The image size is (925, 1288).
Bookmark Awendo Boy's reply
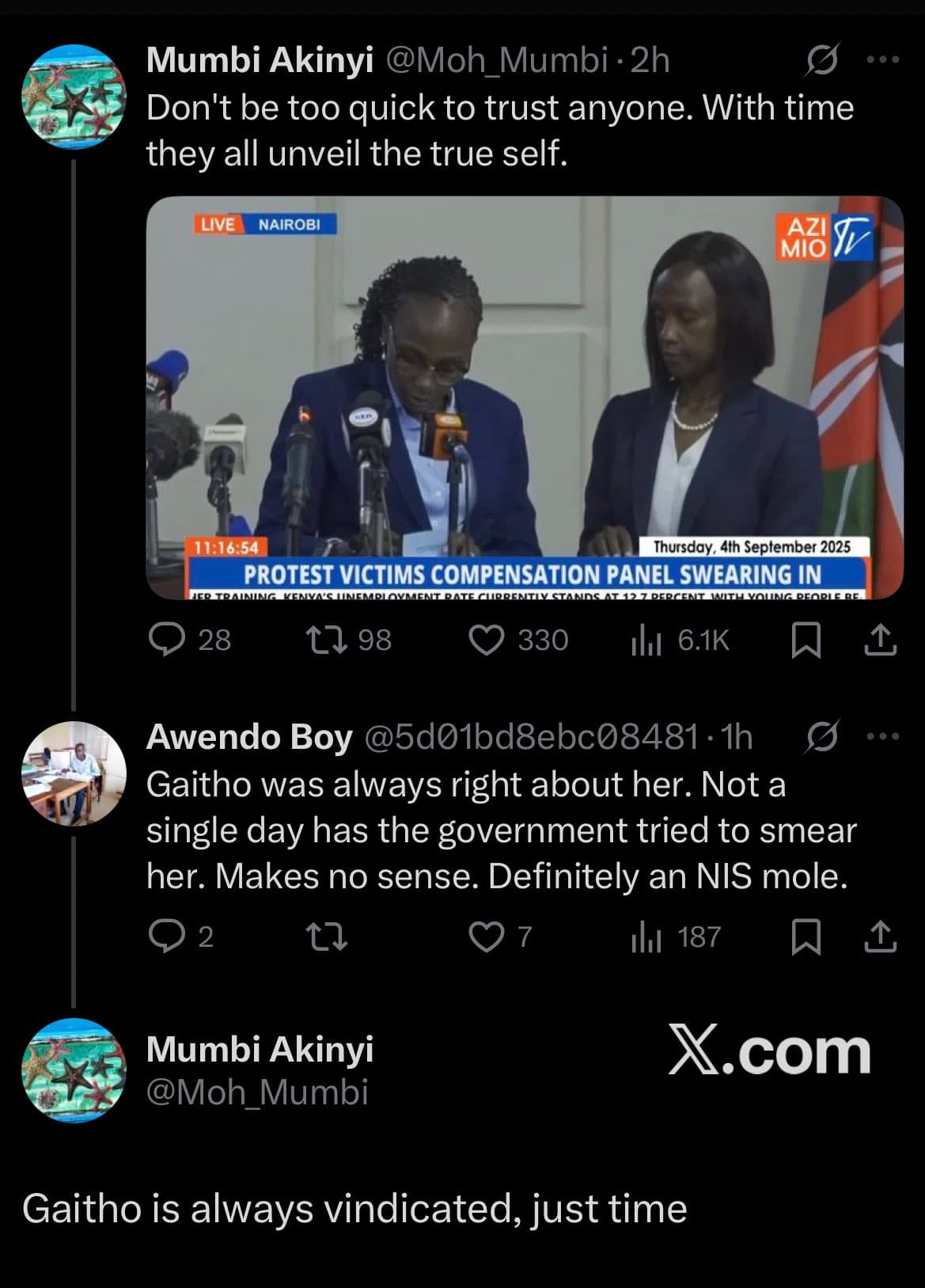tap(806, 937)
